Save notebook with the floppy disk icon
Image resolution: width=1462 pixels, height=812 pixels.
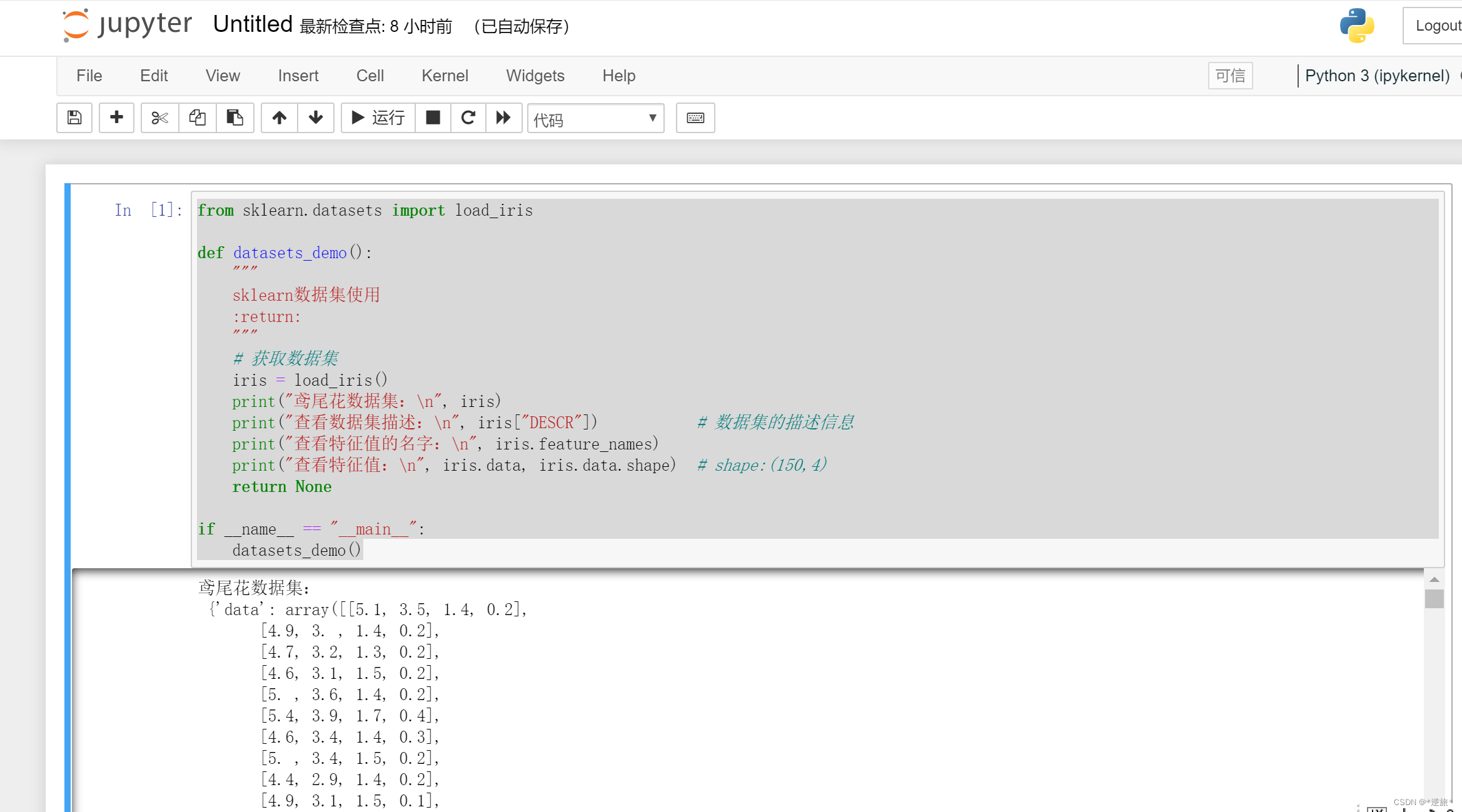pyautogui.click(x=74, y=118)
